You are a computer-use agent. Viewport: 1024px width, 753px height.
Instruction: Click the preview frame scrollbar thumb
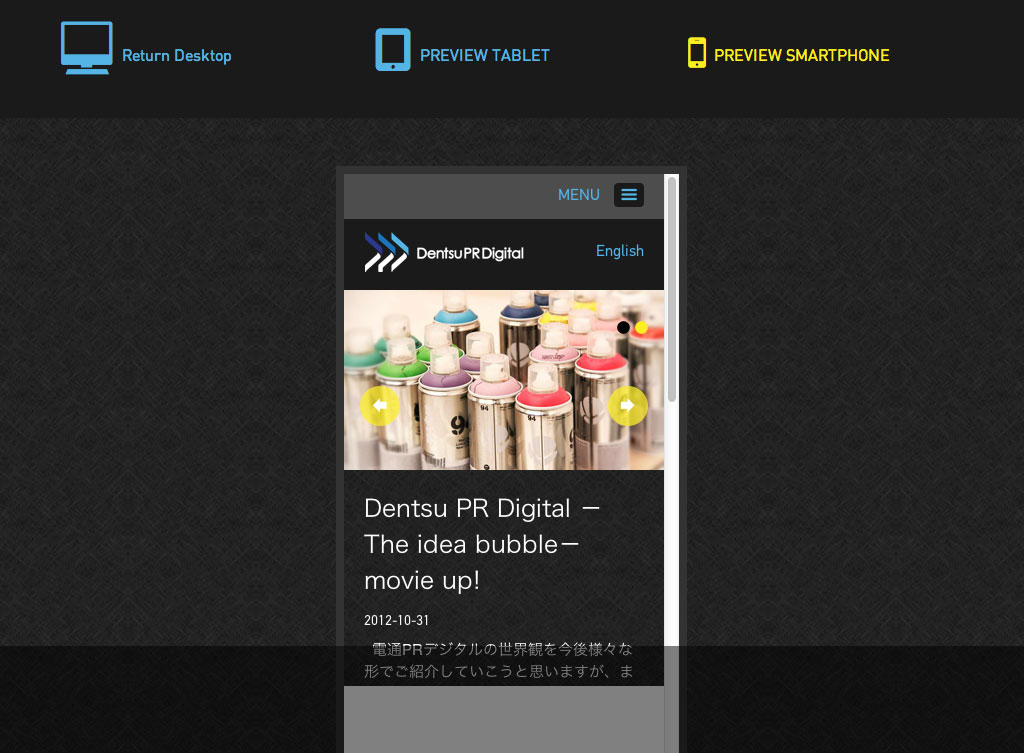671,289
